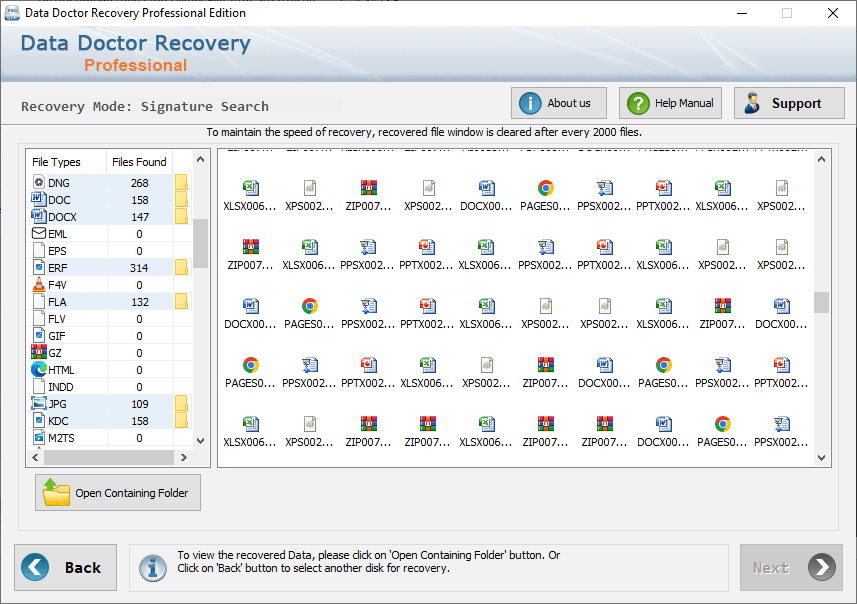Select the DOCX file type icon
The height and width of the screenshot is (604, 857).
(39, 216)
